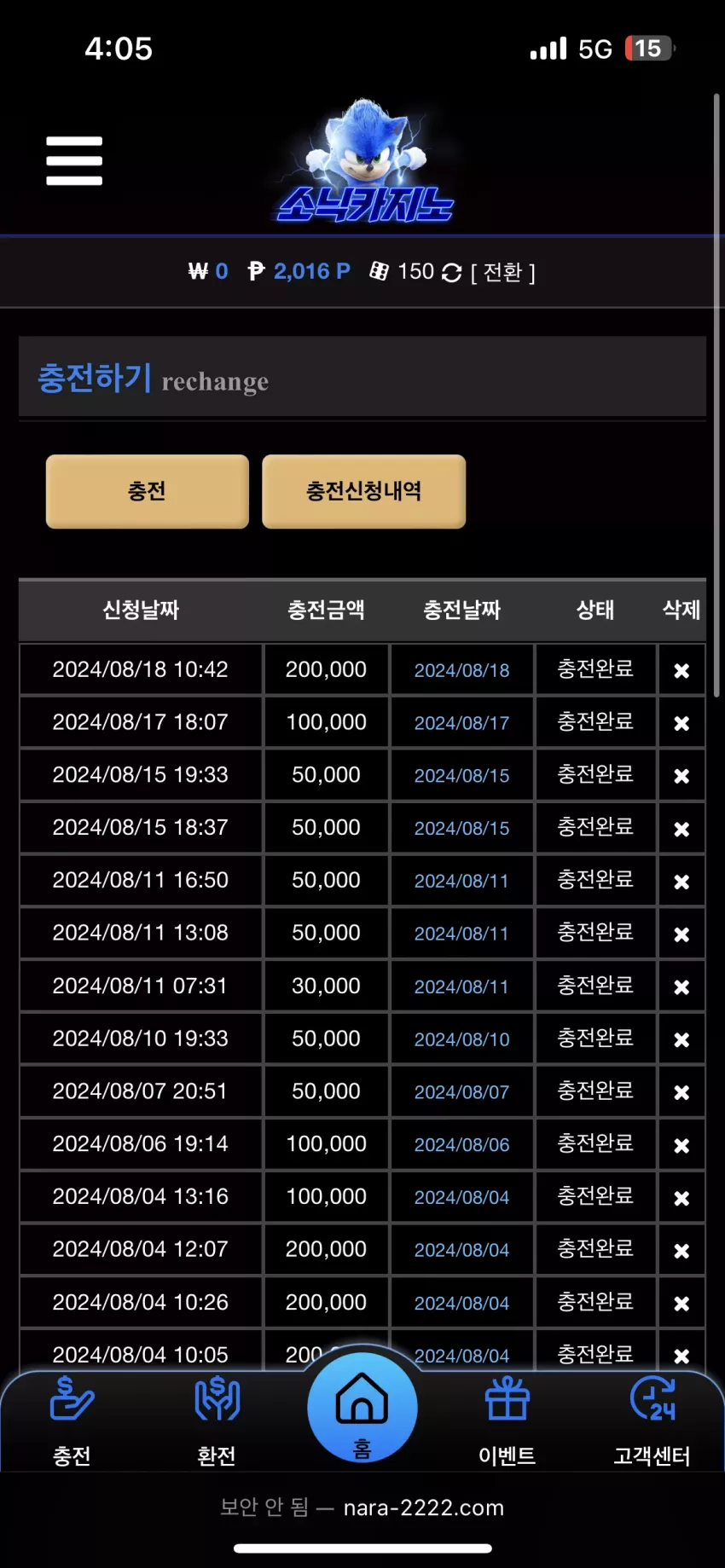
Task: Delete the 2024/08/11 07:31 record
Action: pyautogui.click(x=681, y=987)
